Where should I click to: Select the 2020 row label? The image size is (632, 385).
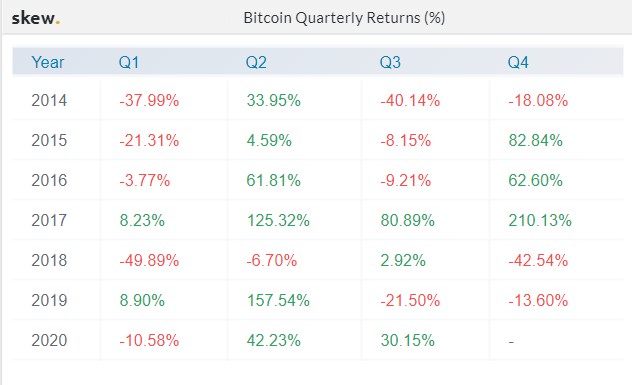click(49, 340)
